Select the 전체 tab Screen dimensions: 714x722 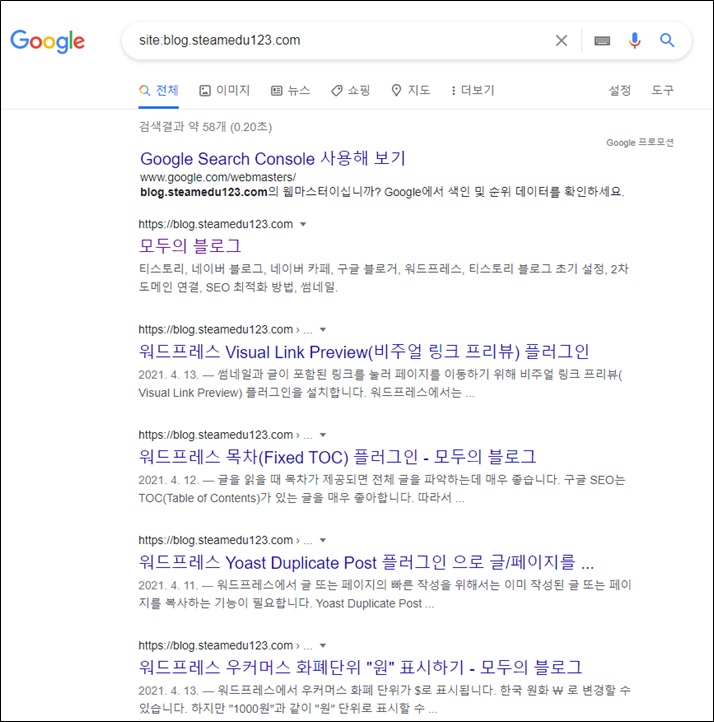[x=158, y=91]
